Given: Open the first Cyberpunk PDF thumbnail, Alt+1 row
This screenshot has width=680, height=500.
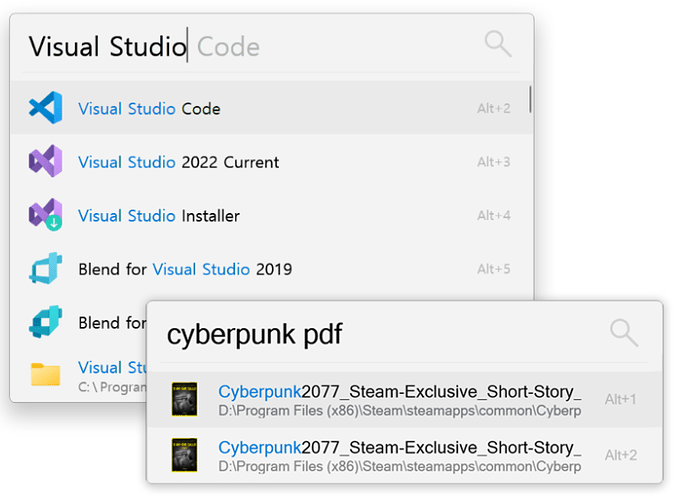Looking at the screenshot, I should point(184,399).
